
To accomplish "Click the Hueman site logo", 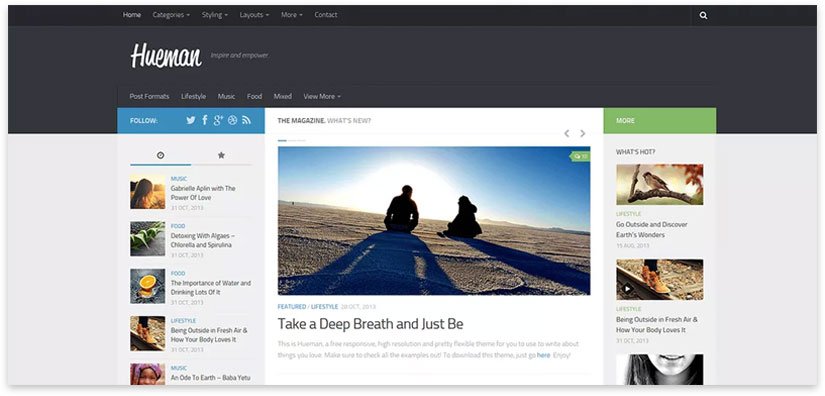I will pyautogui.click(x=166, y=55).
